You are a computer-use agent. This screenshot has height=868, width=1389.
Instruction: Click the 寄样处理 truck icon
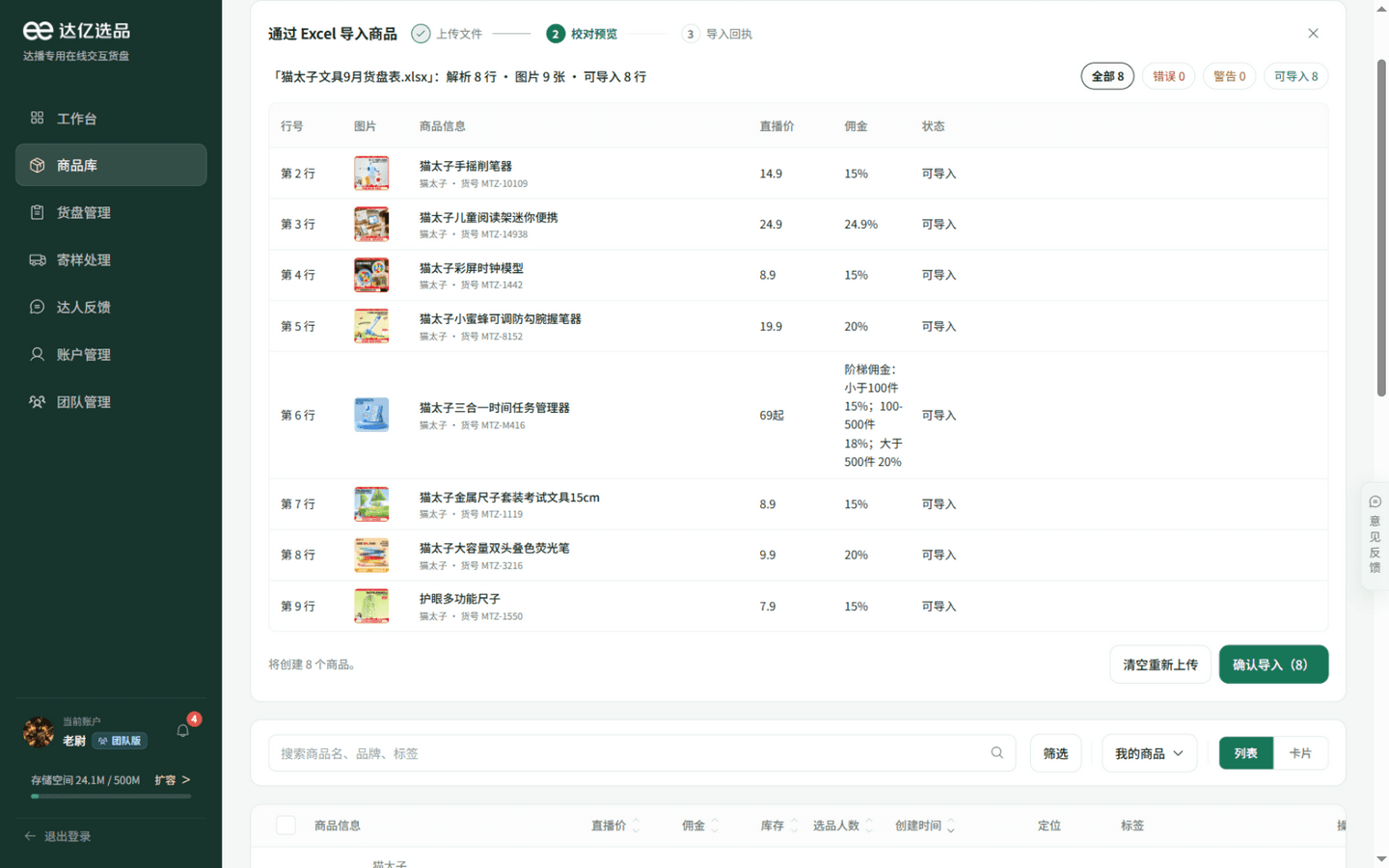37,259
